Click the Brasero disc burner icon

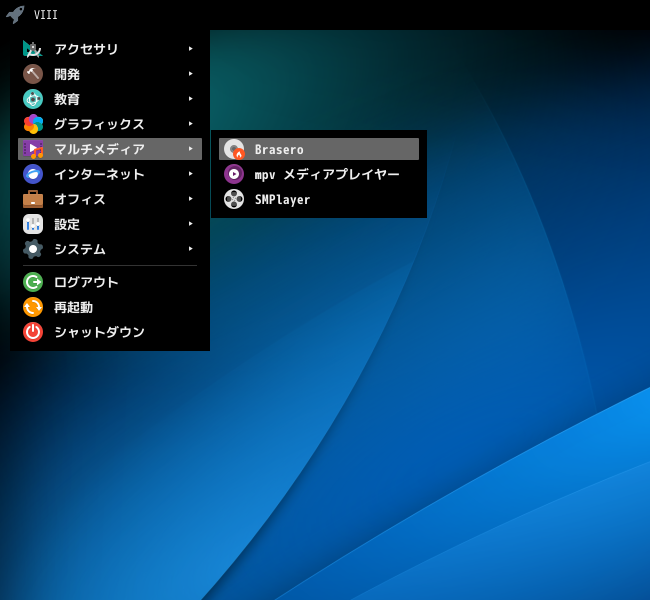[234, 149]
